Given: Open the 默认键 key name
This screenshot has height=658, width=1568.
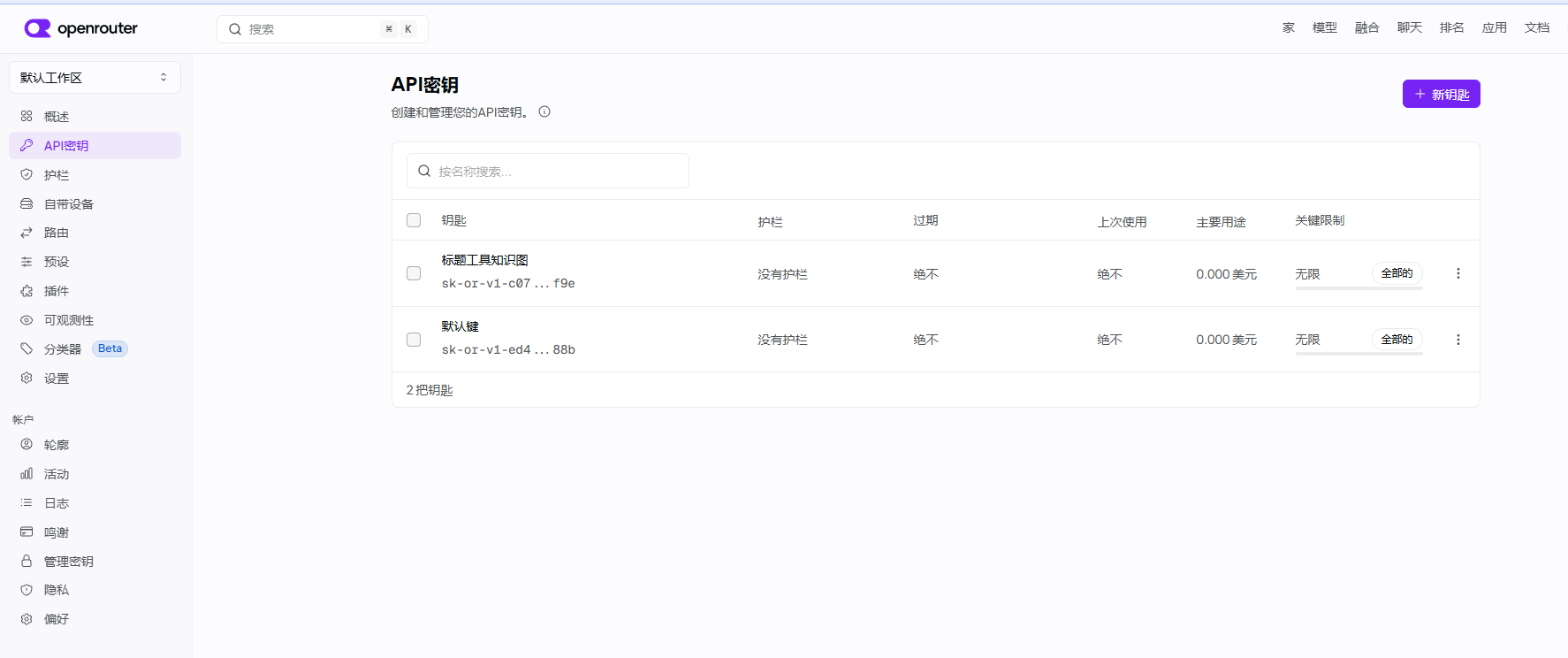Looking at the screenshot, I should 461,326.
